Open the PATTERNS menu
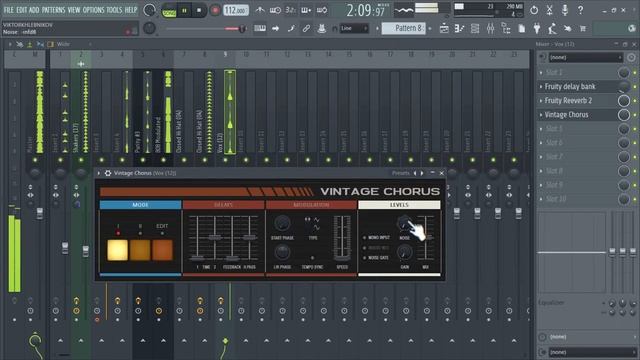This screenshot has width=640, height=360. click(x=53, y=10)
